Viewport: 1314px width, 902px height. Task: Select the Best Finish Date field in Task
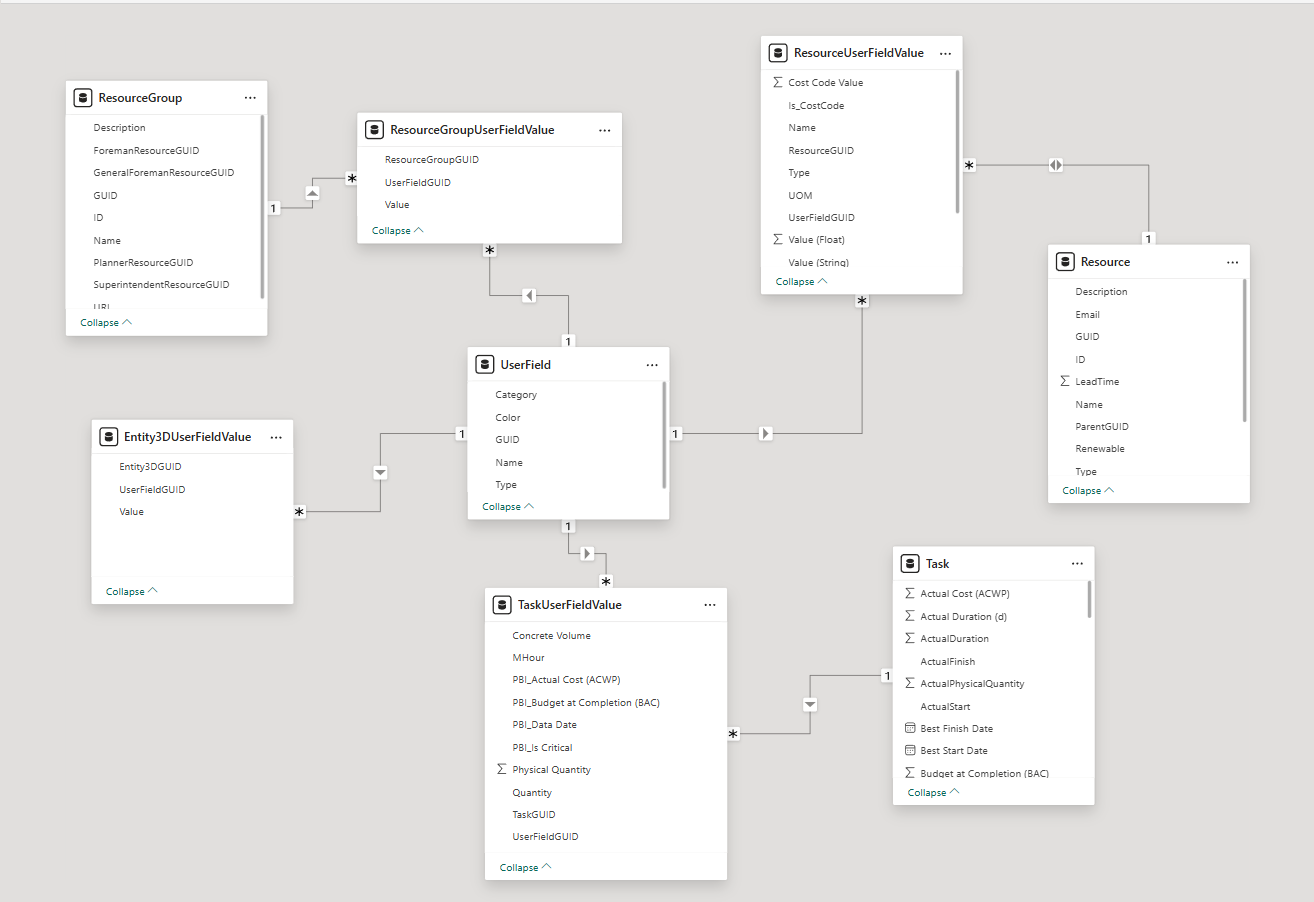(956, 729)
